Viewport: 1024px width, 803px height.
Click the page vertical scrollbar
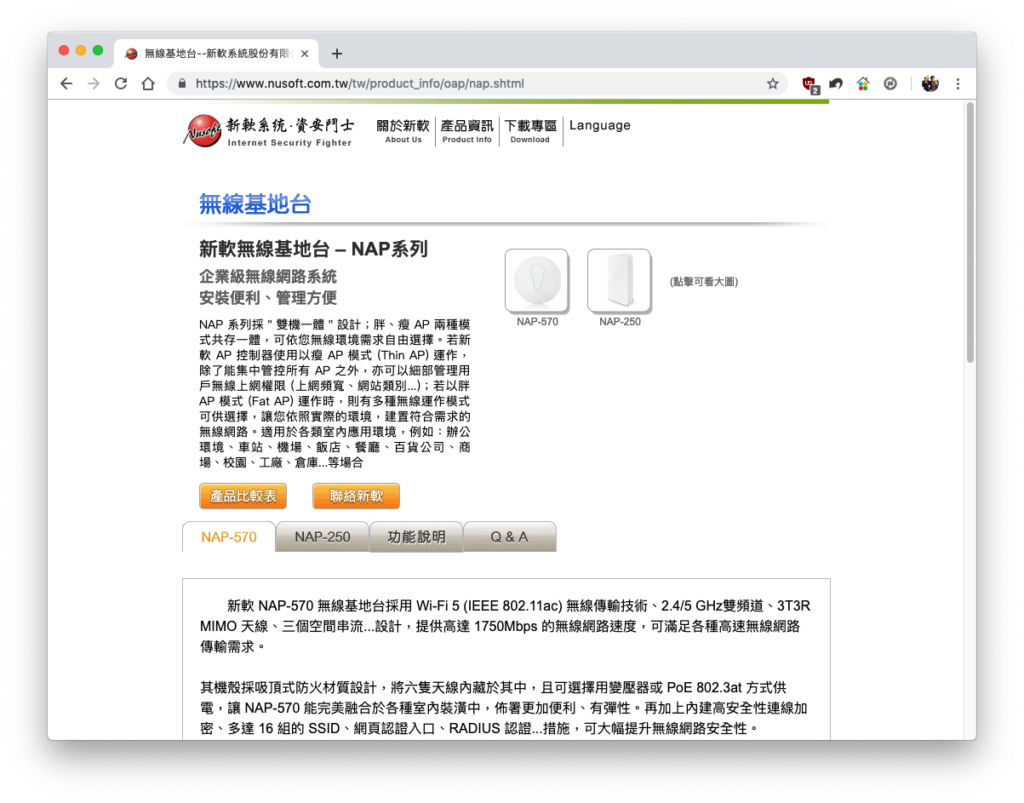pos(970,232)
